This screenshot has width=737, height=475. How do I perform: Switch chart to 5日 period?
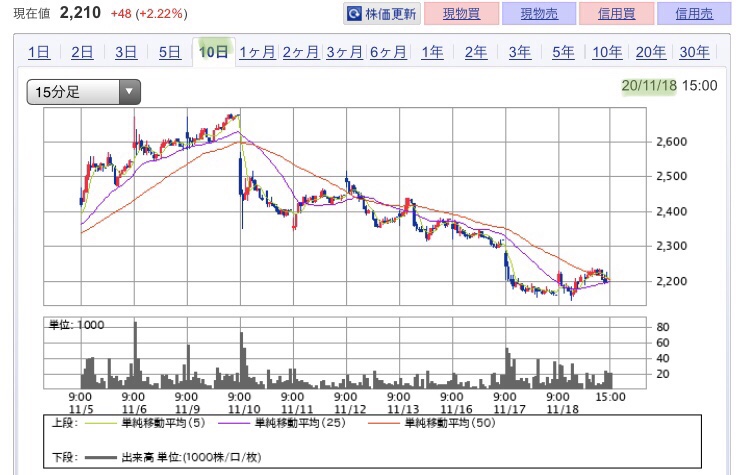170,52
